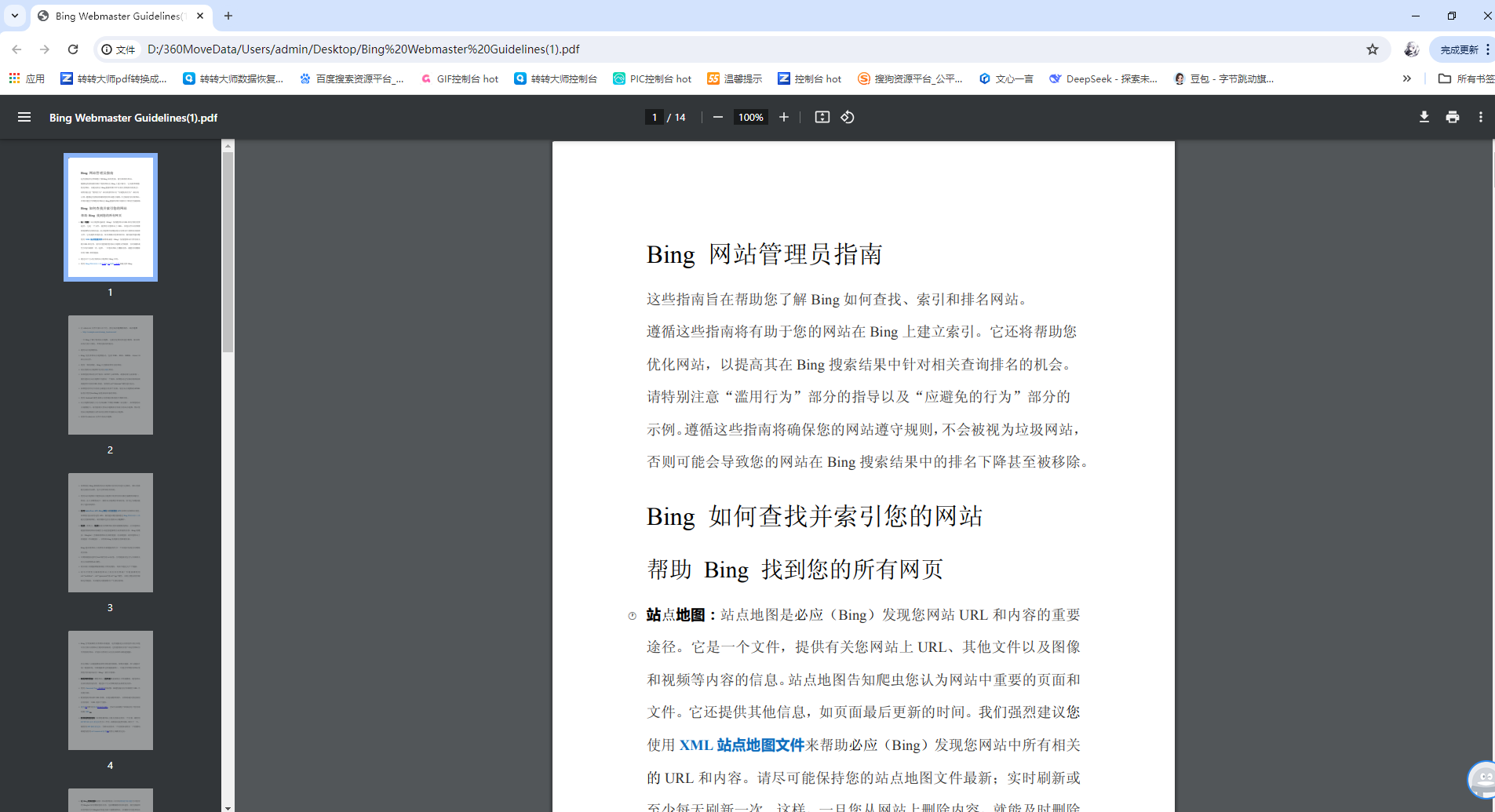Rotate the PDF counterclockwise
Screen dimensions: 1495x812
click(848, 117)
